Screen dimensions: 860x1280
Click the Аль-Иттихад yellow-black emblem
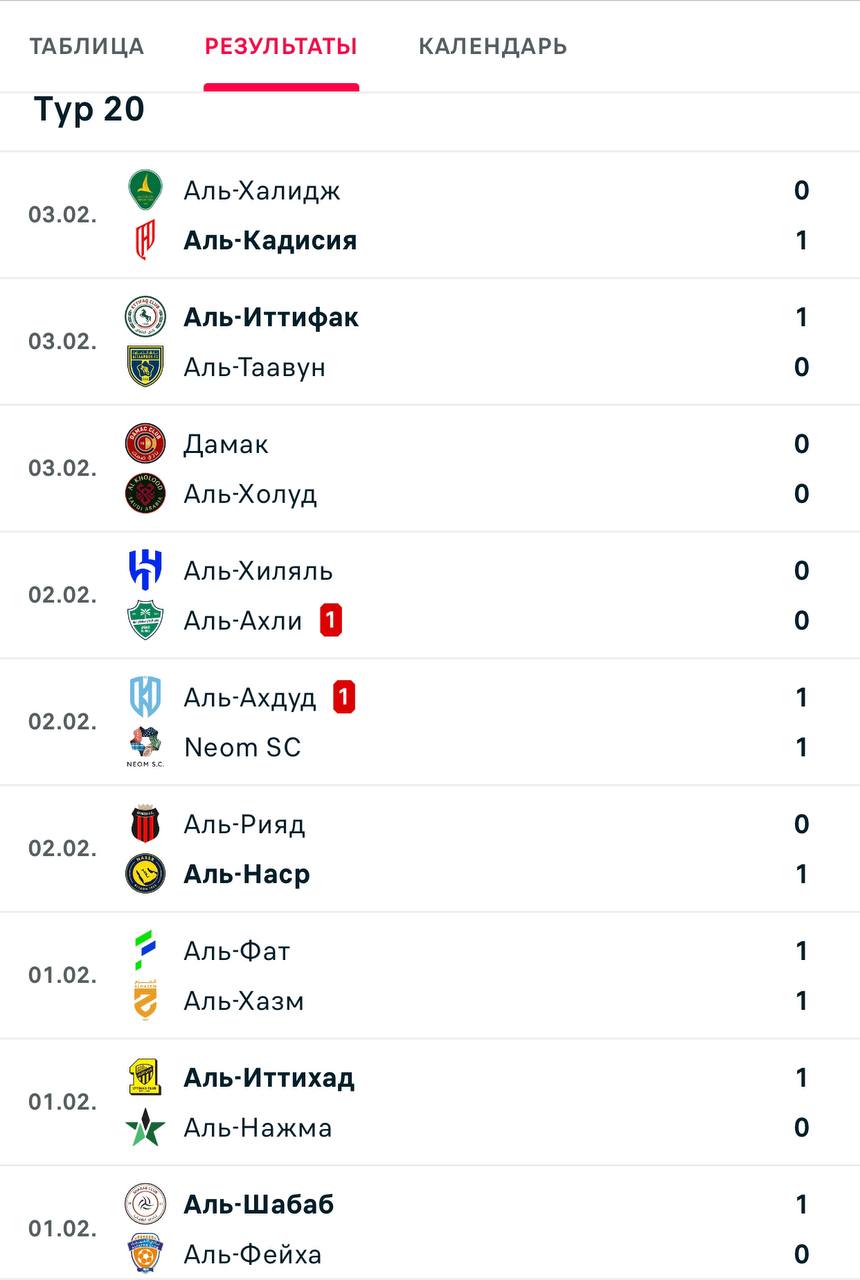[145, 1078]
